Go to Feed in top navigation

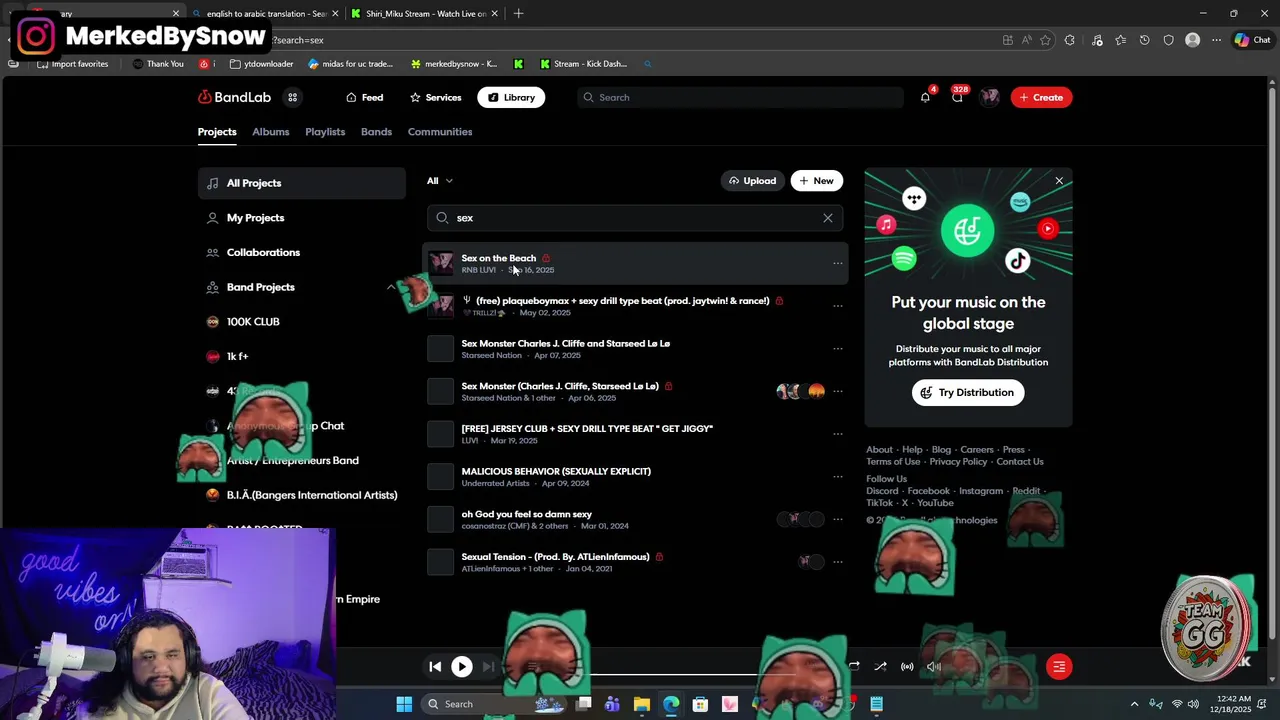tap(364, 97)
